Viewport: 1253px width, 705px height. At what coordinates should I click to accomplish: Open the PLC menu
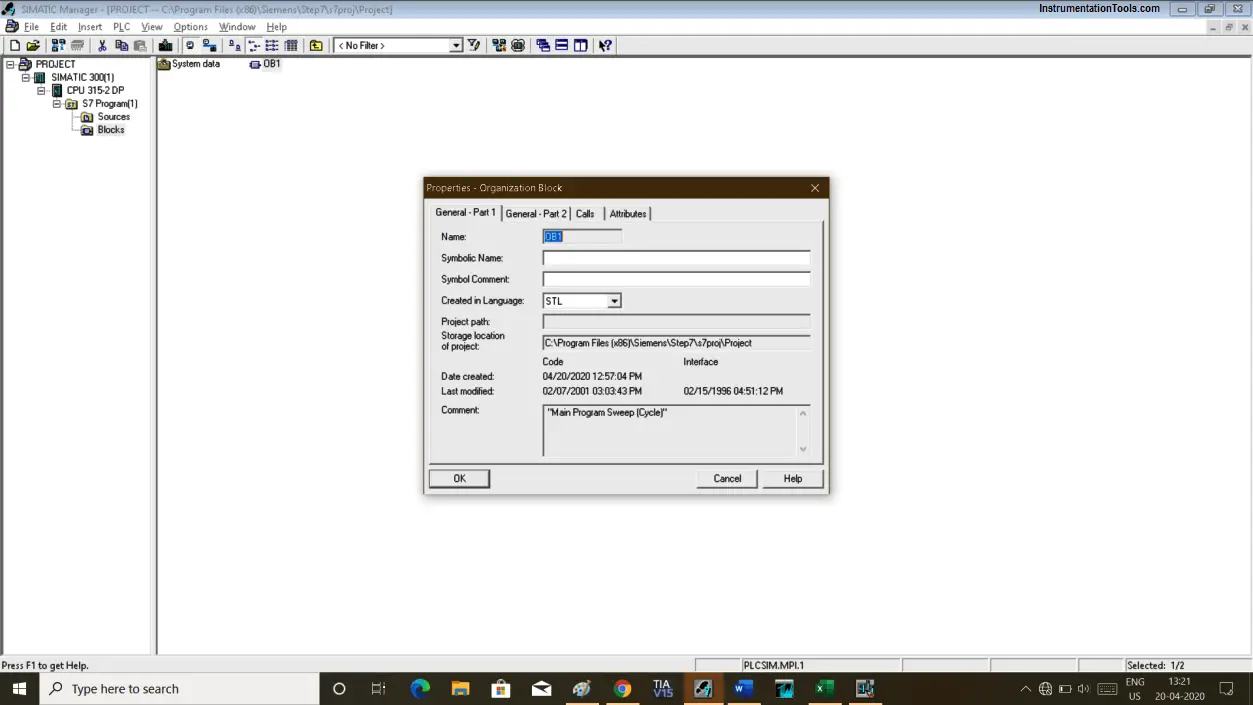(121, 27)
